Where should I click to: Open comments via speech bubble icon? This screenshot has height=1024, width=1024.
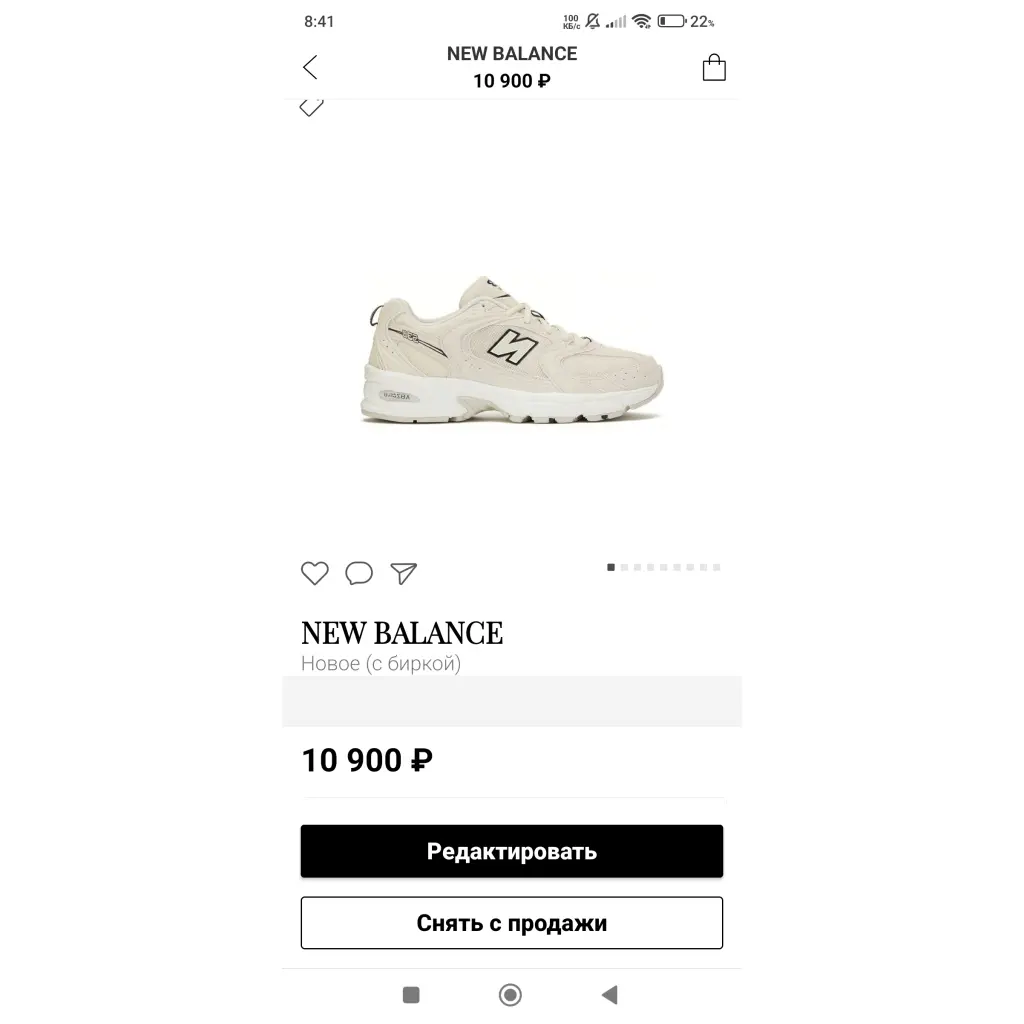[359, 573]
